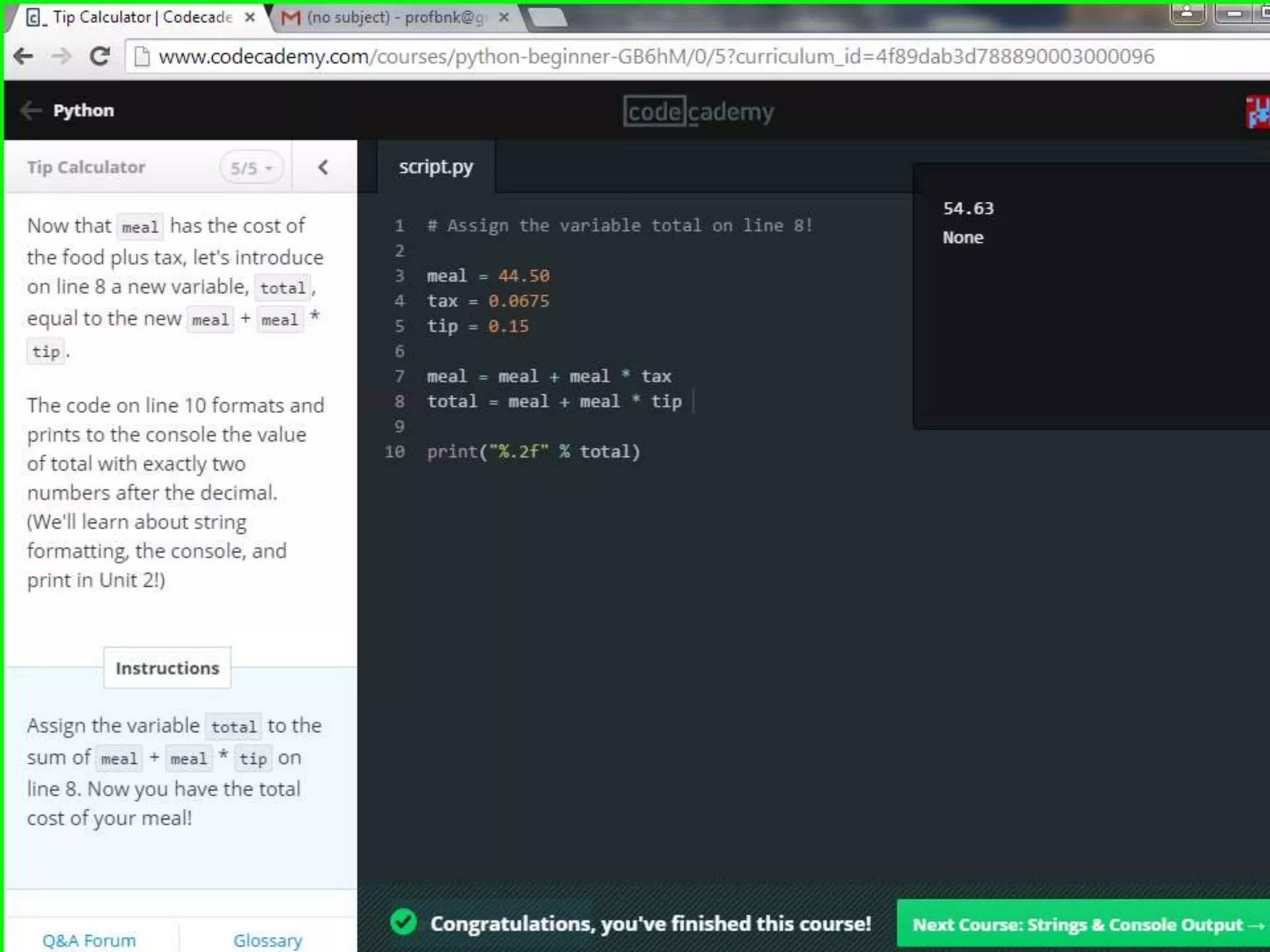Go to Next Course: Strings & Console Output
This screenshot has width=1270, height=952.
coord(1086,925)
